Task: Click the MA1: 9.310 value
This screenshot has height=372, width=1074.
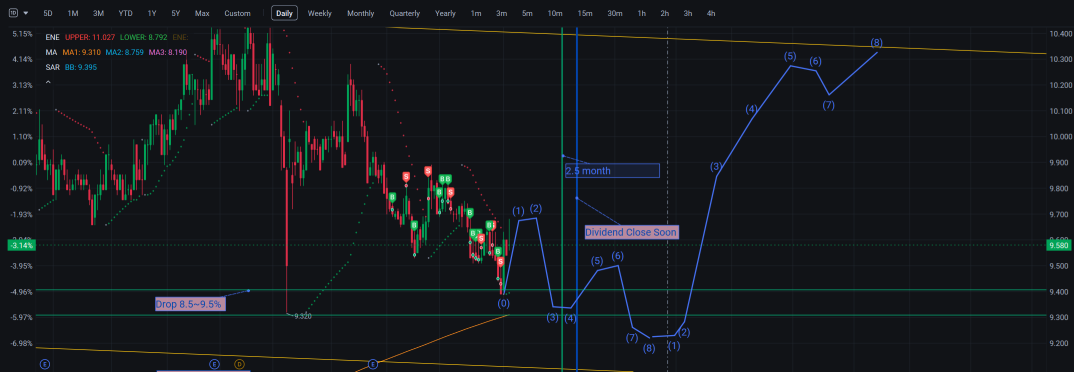Action: (x=82, y=52)
